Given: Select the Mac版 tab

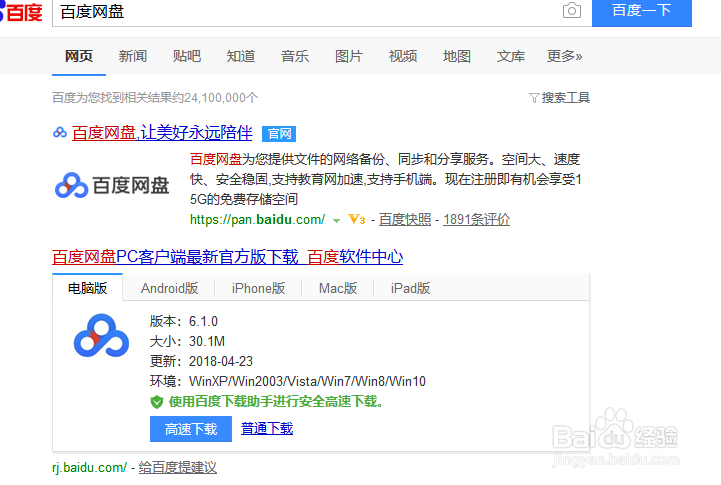Looking at the screenshot, I should click(x=338, y=288).
